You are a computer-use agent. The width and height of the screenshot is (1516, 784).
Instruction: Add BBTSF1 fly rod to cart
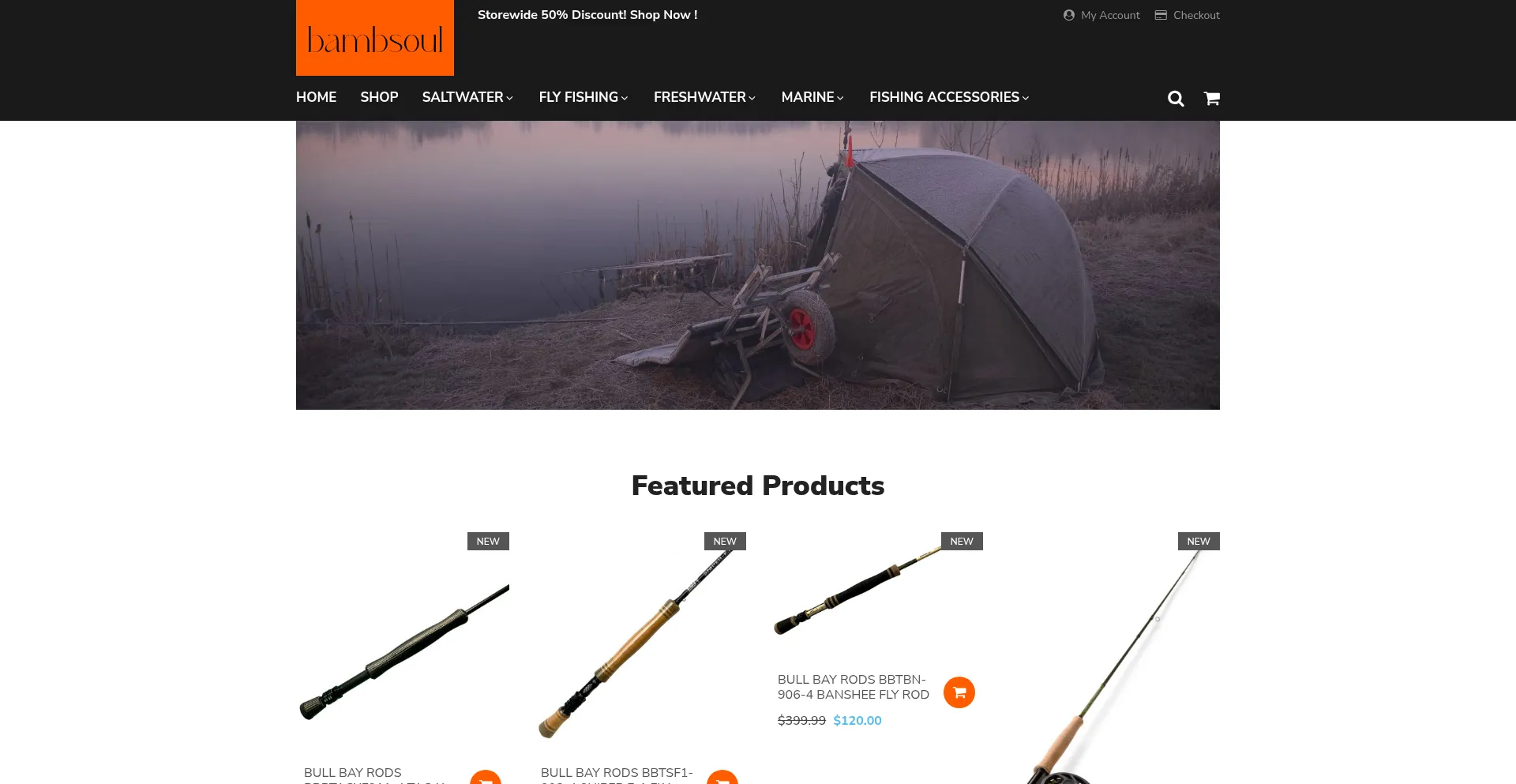722,778
